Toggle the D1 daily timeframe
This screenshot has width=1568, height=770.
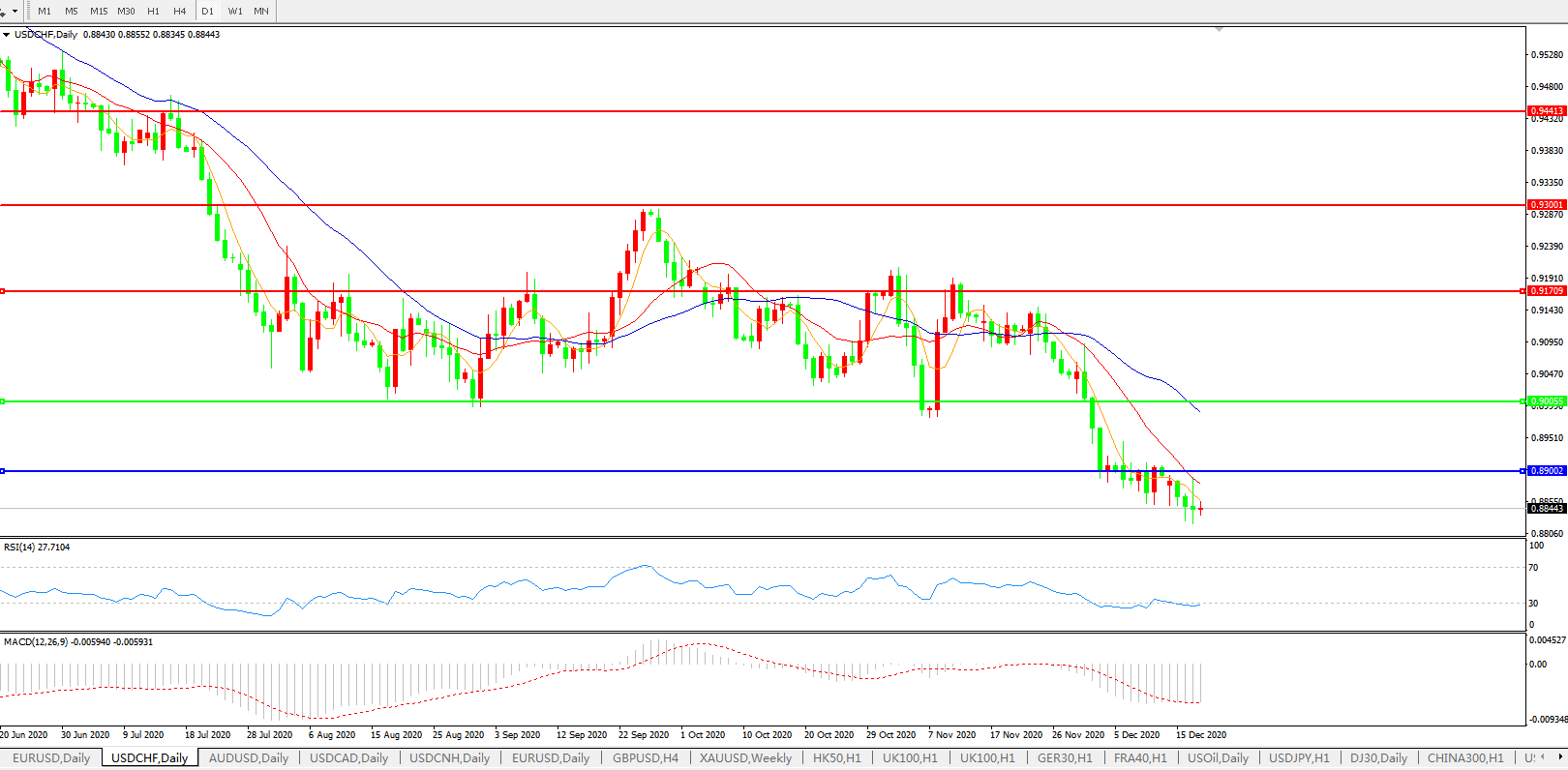tap(207, 11)
